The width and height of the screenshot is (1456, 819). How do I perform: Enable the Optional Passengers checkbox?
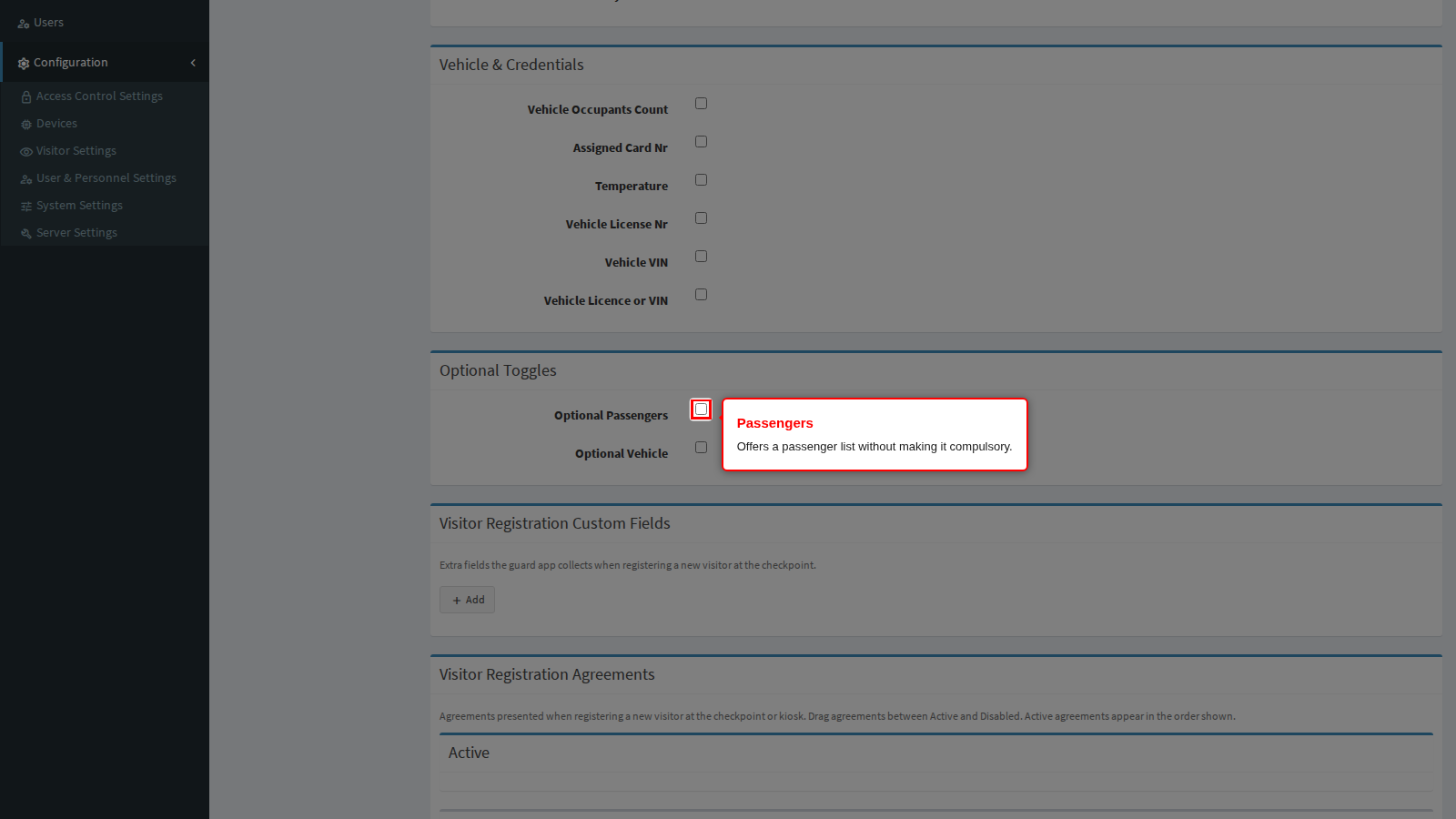click(701, 409)
